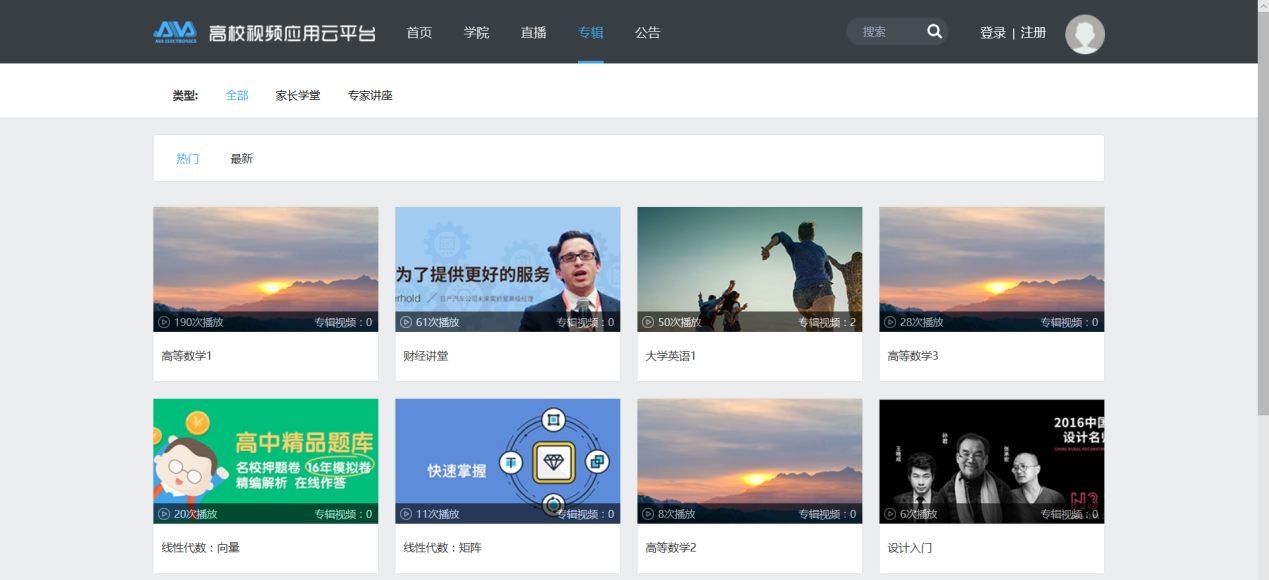Select the 专辑 navigation item
Viewport: 1269px width, 580px height.
(x=590, y=32)
